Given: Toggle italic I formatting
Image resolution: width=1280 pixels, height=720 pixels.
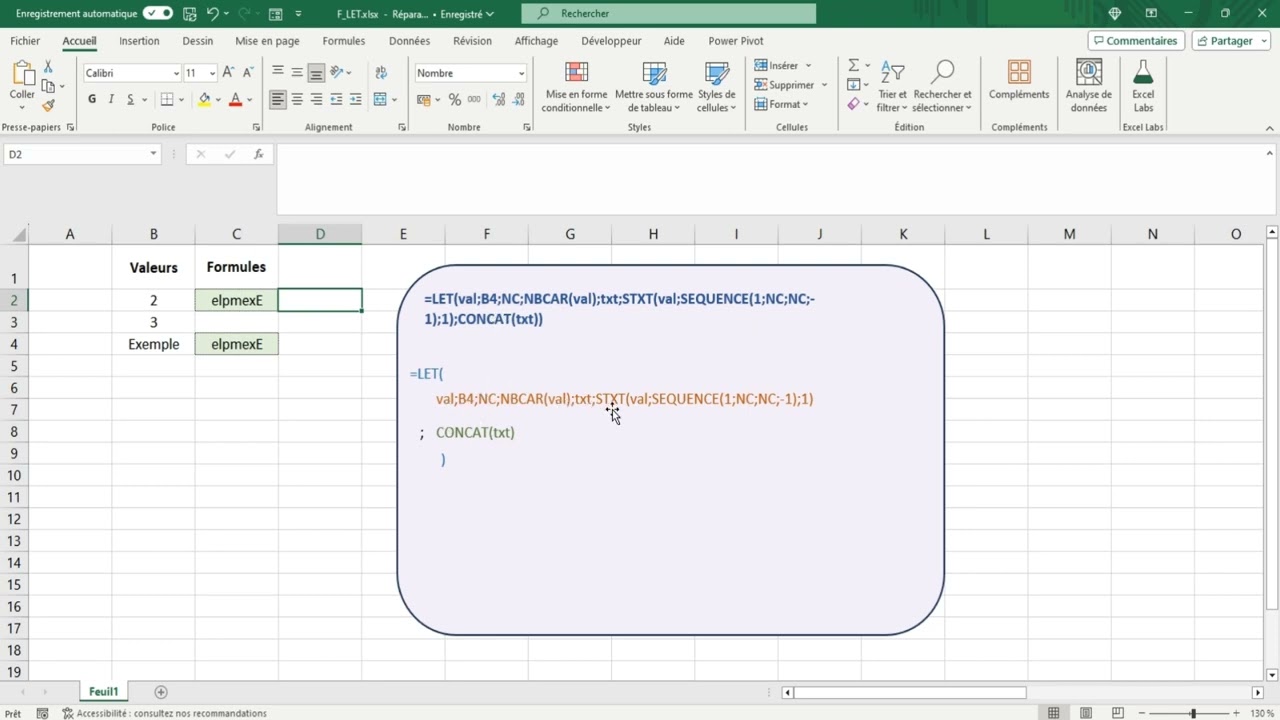Looking at the screenshot, I should pos(111,99).
